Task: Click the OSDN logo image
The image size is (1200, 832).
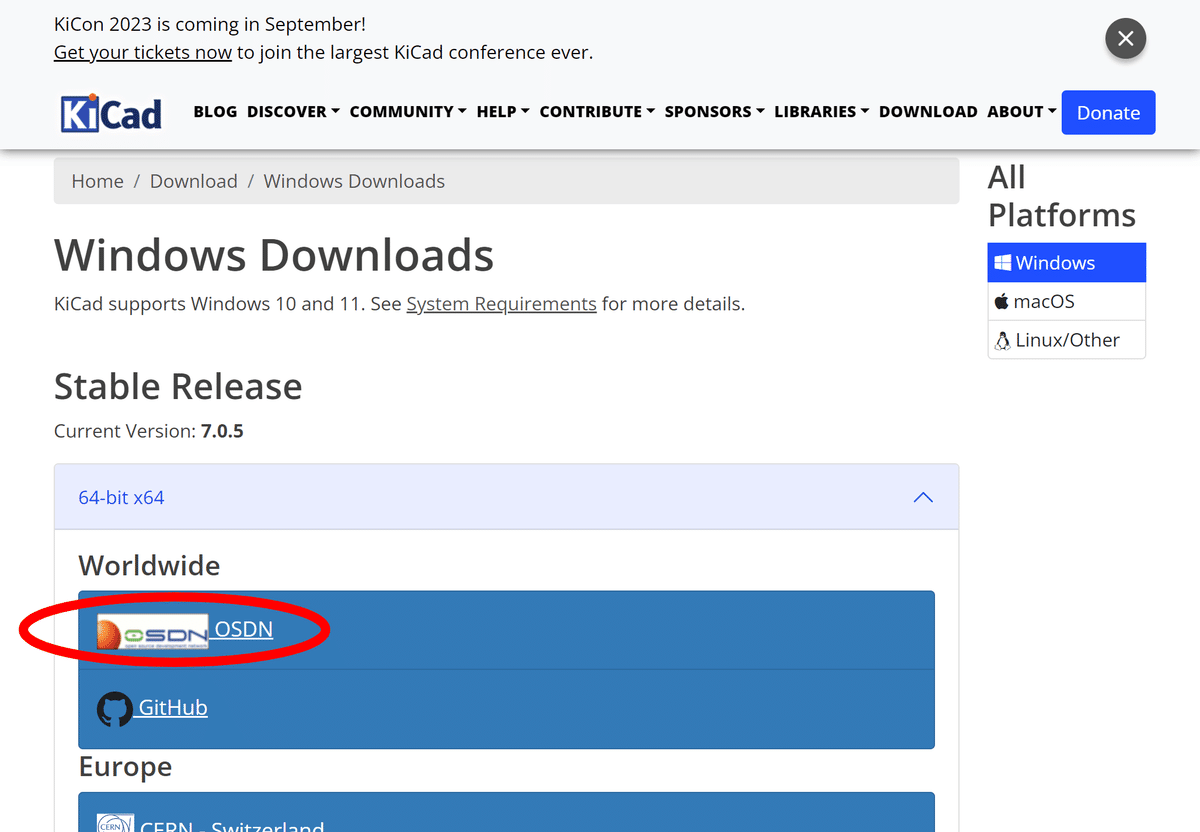Action: pyautogui.click(x=153, y=632)
